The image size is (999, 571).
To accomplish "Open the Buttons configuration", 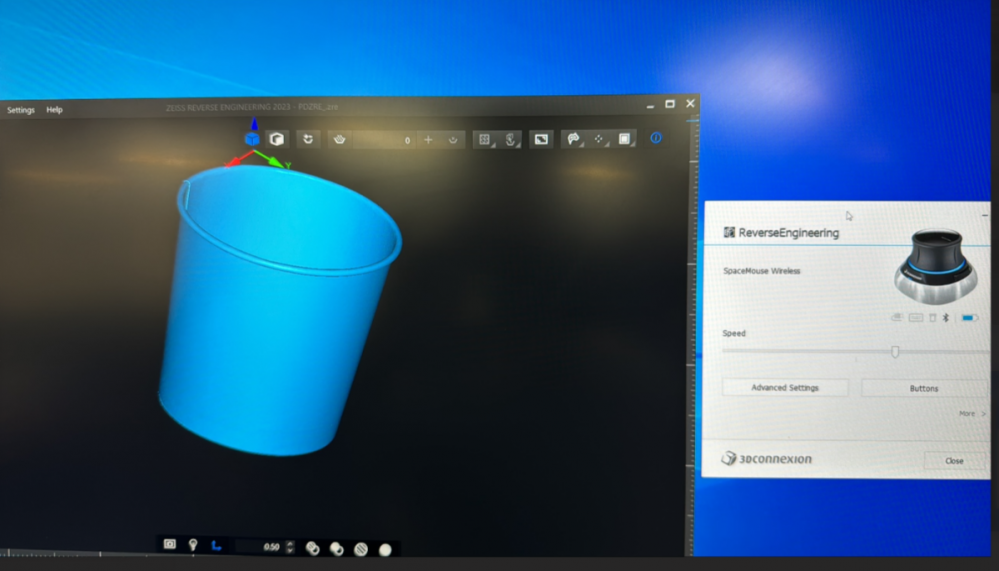I will tap(923, 388).
